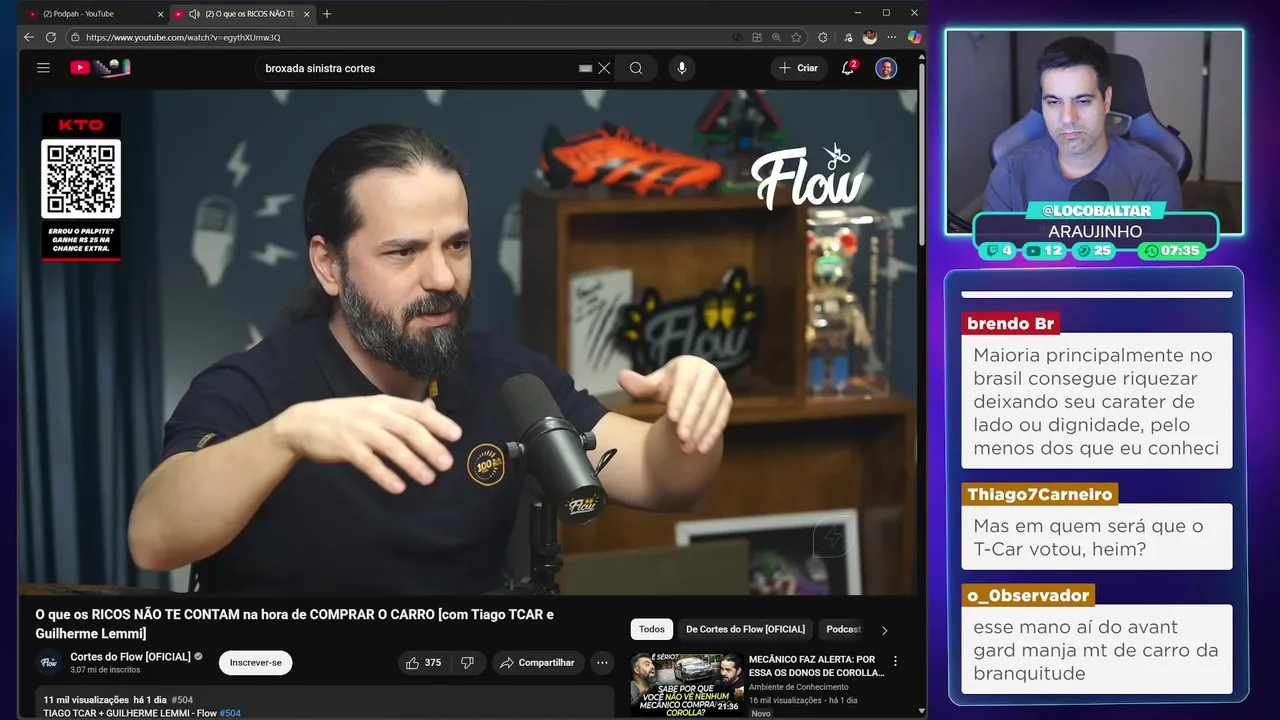Open YouTube notifications bell
This screenshot has width=1280, height=720.
click(x=848, y=68)
